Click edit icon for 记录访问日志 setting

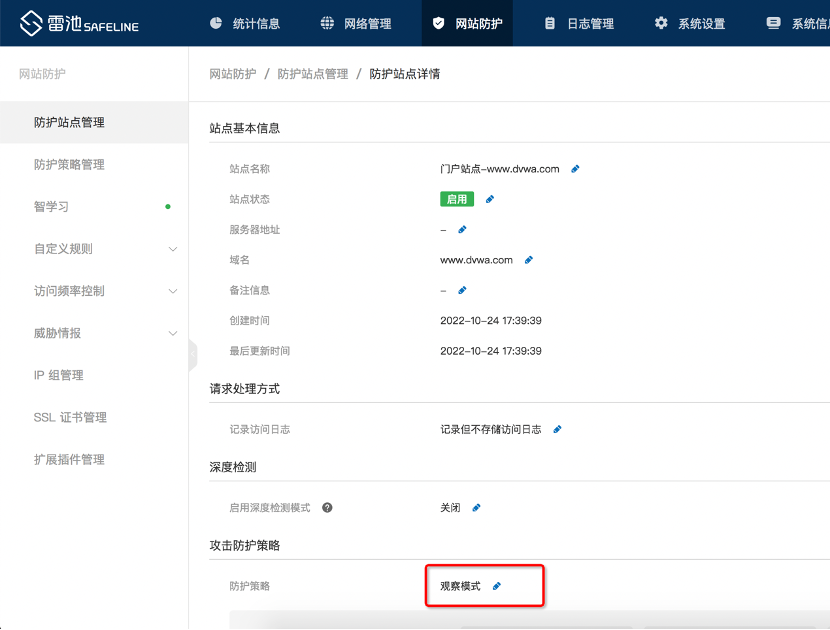557,429
